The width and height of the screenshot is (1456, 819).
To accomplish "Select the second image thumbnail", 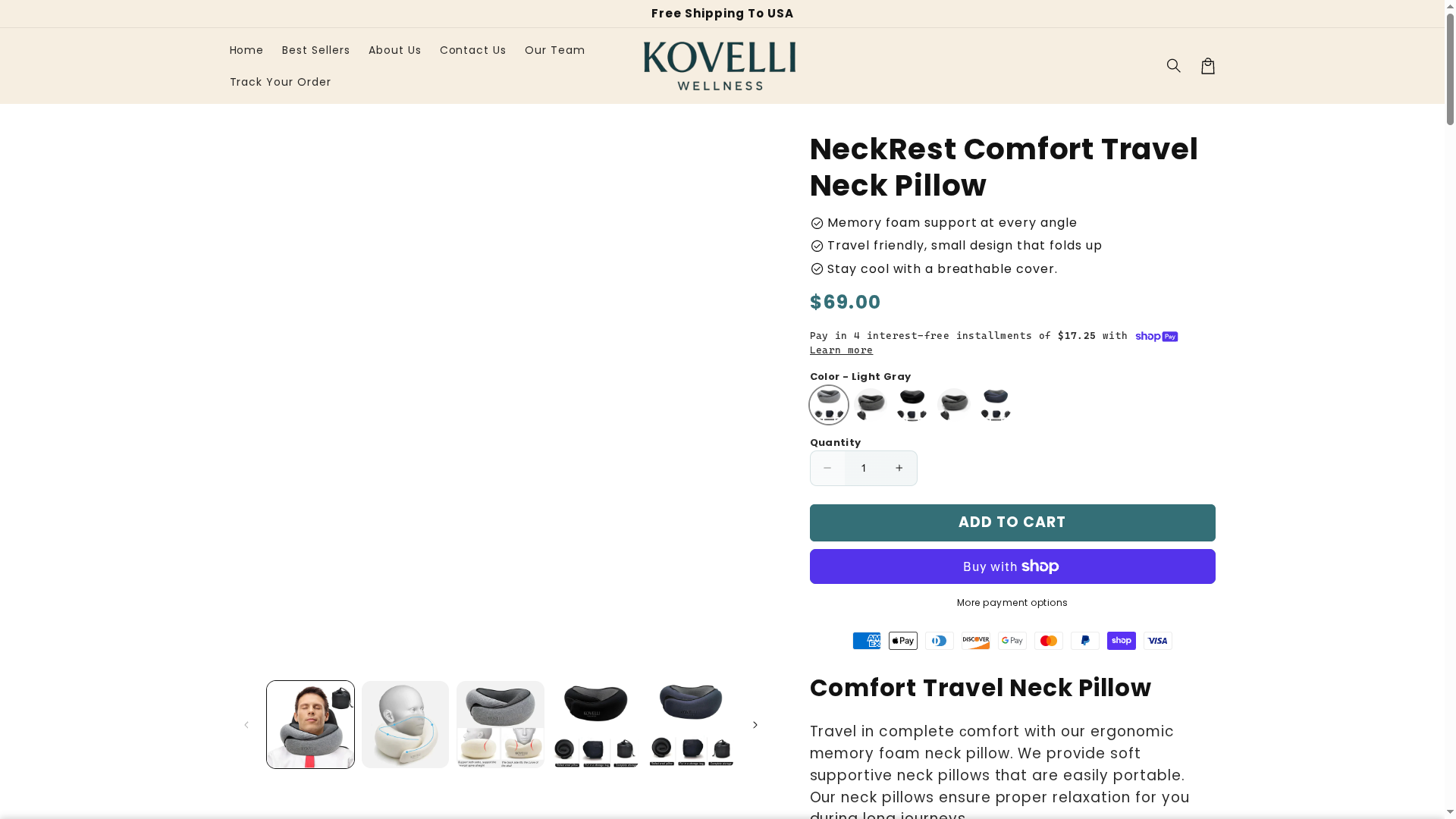I will [x=404, y=724].
